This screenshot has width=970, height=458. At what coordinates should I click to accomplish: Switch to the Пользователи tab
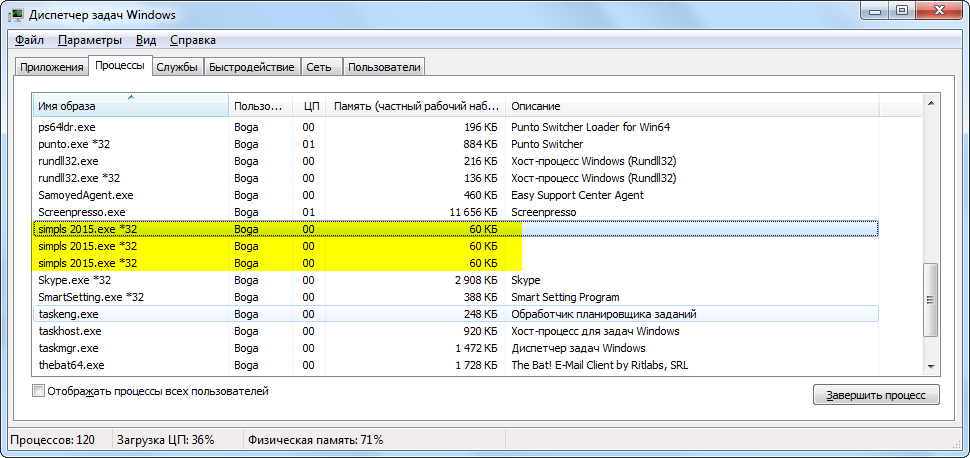tap(384, 67)
